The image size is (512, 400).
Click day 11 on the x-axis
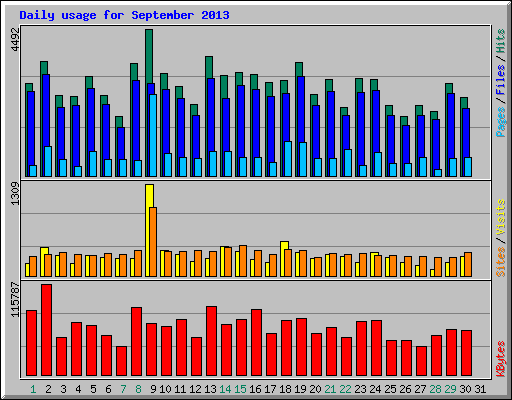coord(180,389)
